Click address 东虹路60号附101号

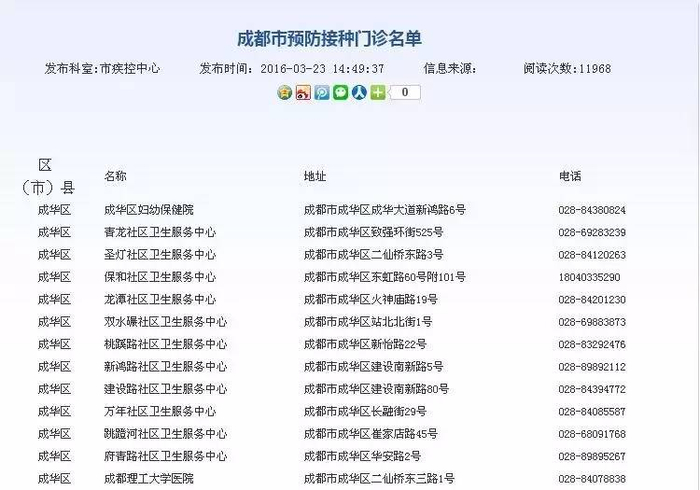tap(418, 277)
